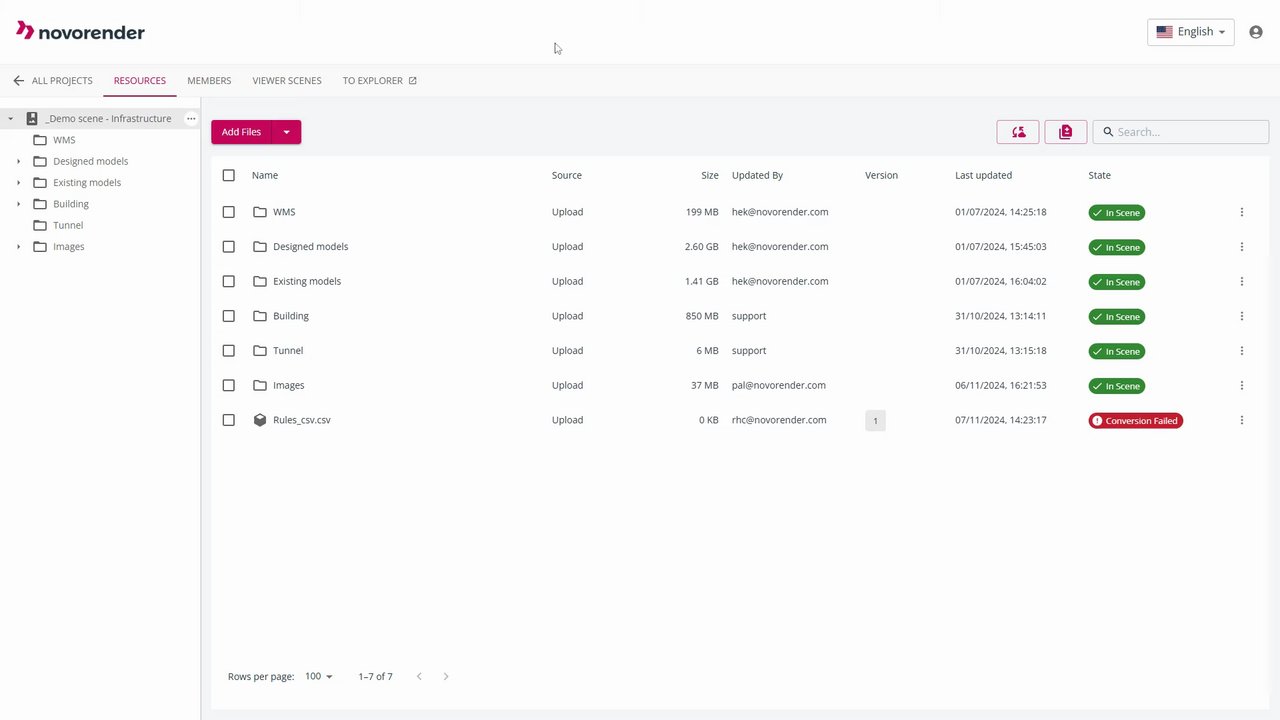This screenshot has height=720, width=1280.
Task: Open the user account profile icon
Action: click(1256, 32)
